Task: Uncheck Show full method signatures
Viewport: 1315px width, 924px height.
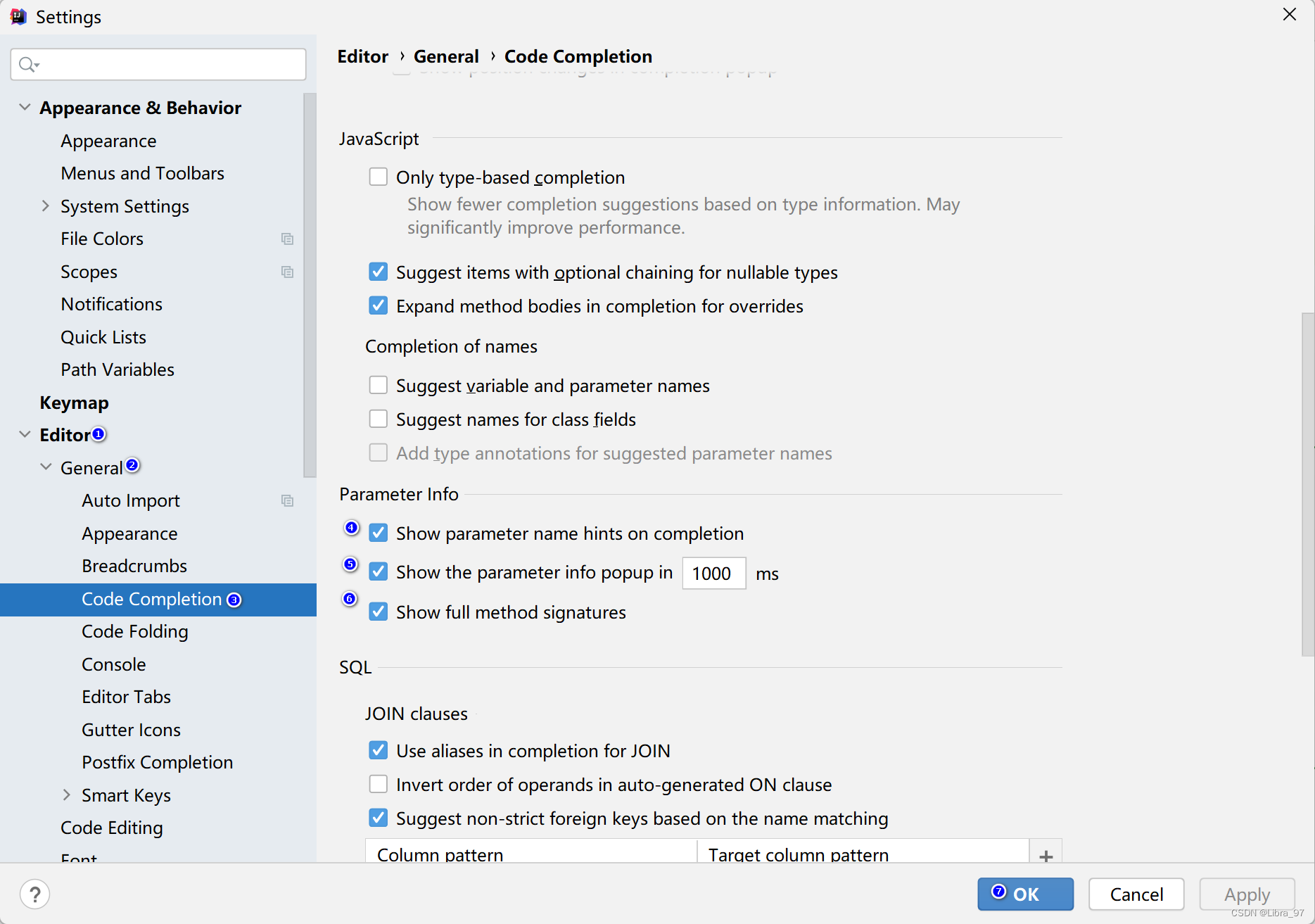Action: point(379,612)
